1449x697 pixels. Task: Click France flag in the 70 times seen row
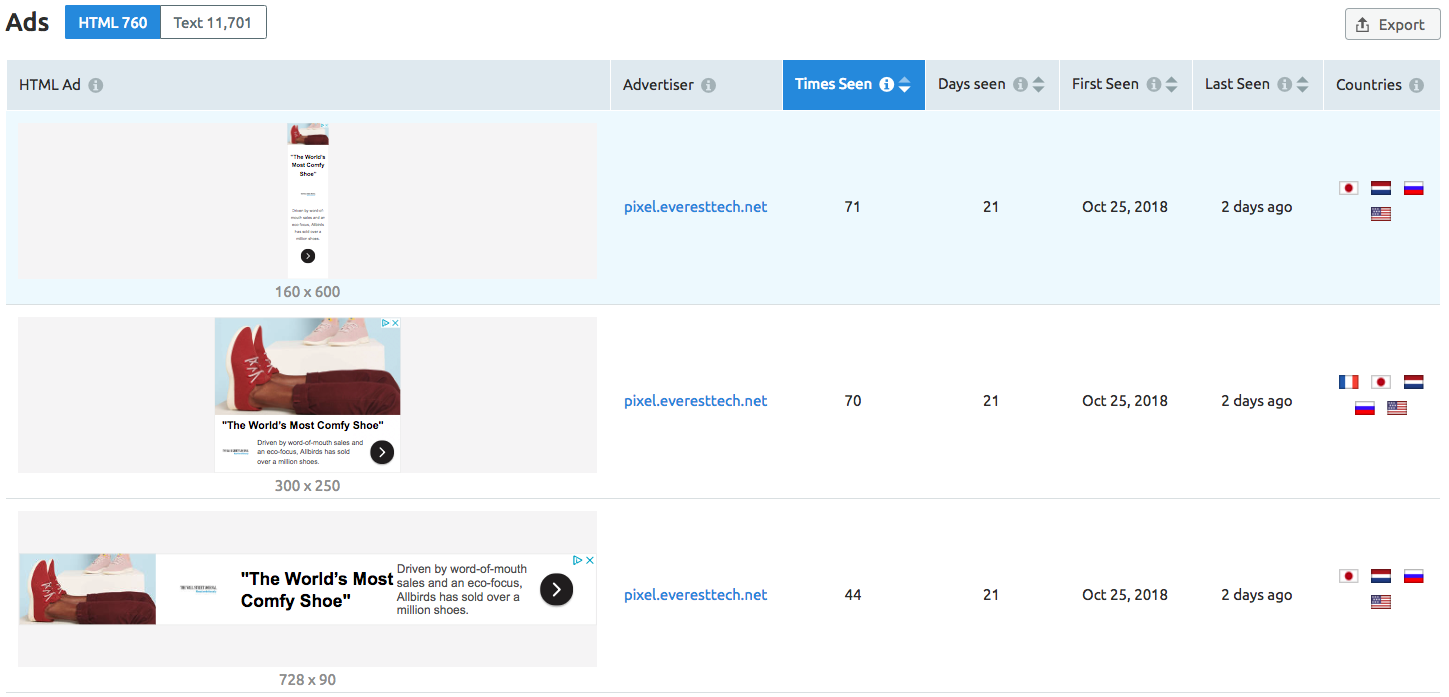tap(1349, 382)
